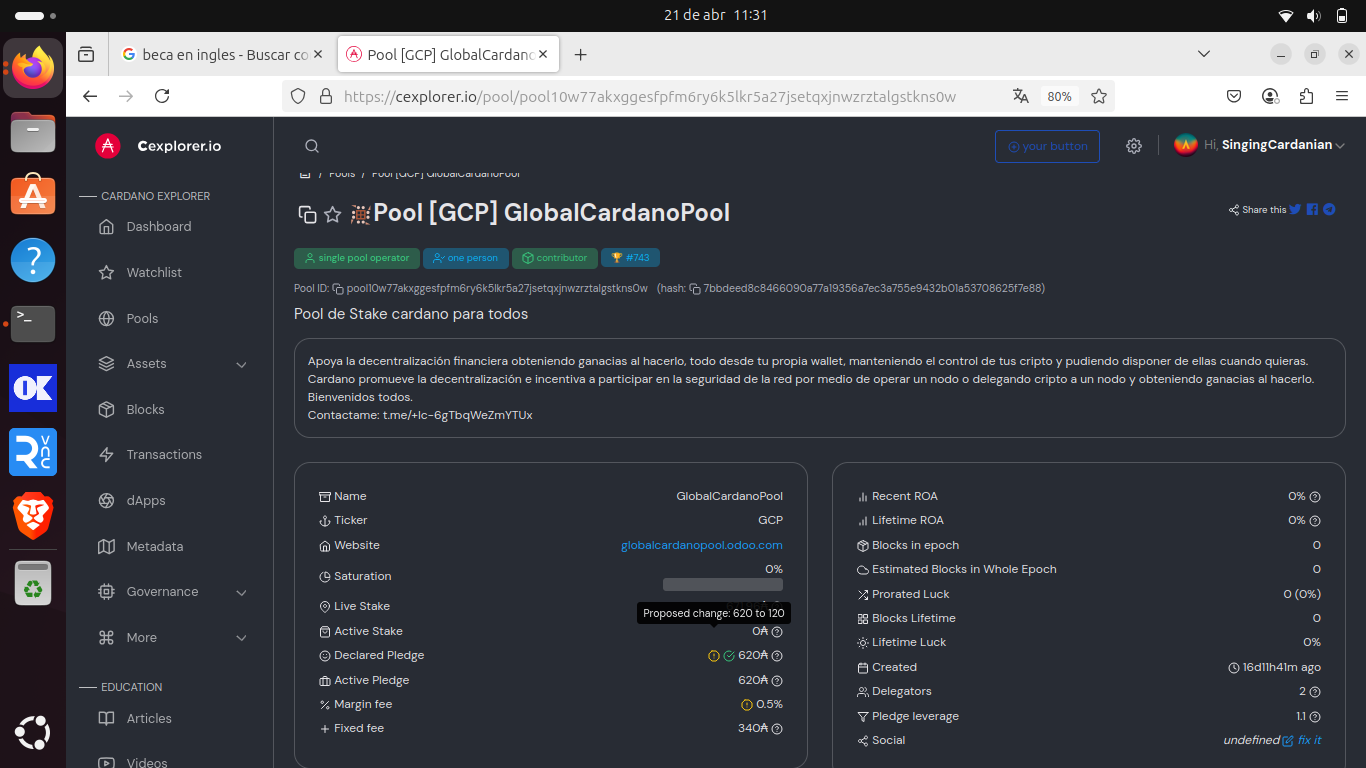
Task: Show site tracking protection shield info
Action: pyautogui.click(x=298, y=96)
